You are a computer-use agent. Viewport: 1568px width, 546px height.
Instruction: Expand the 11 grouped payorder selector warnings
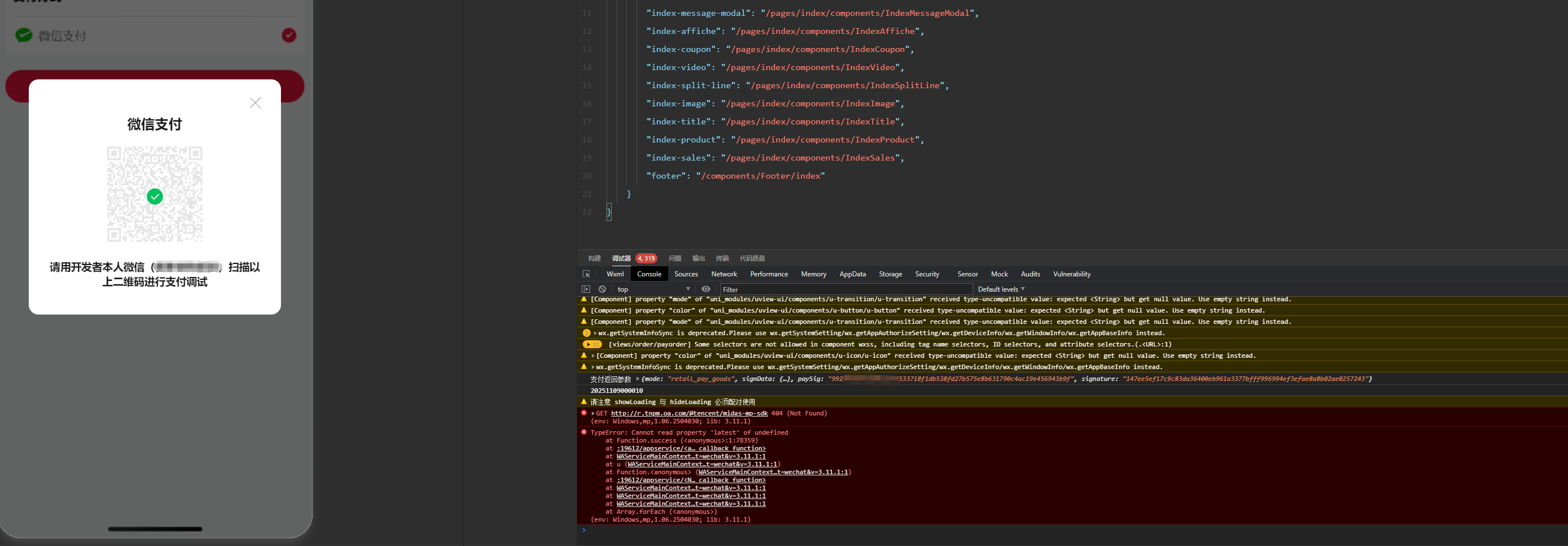[x=592, y=345]
